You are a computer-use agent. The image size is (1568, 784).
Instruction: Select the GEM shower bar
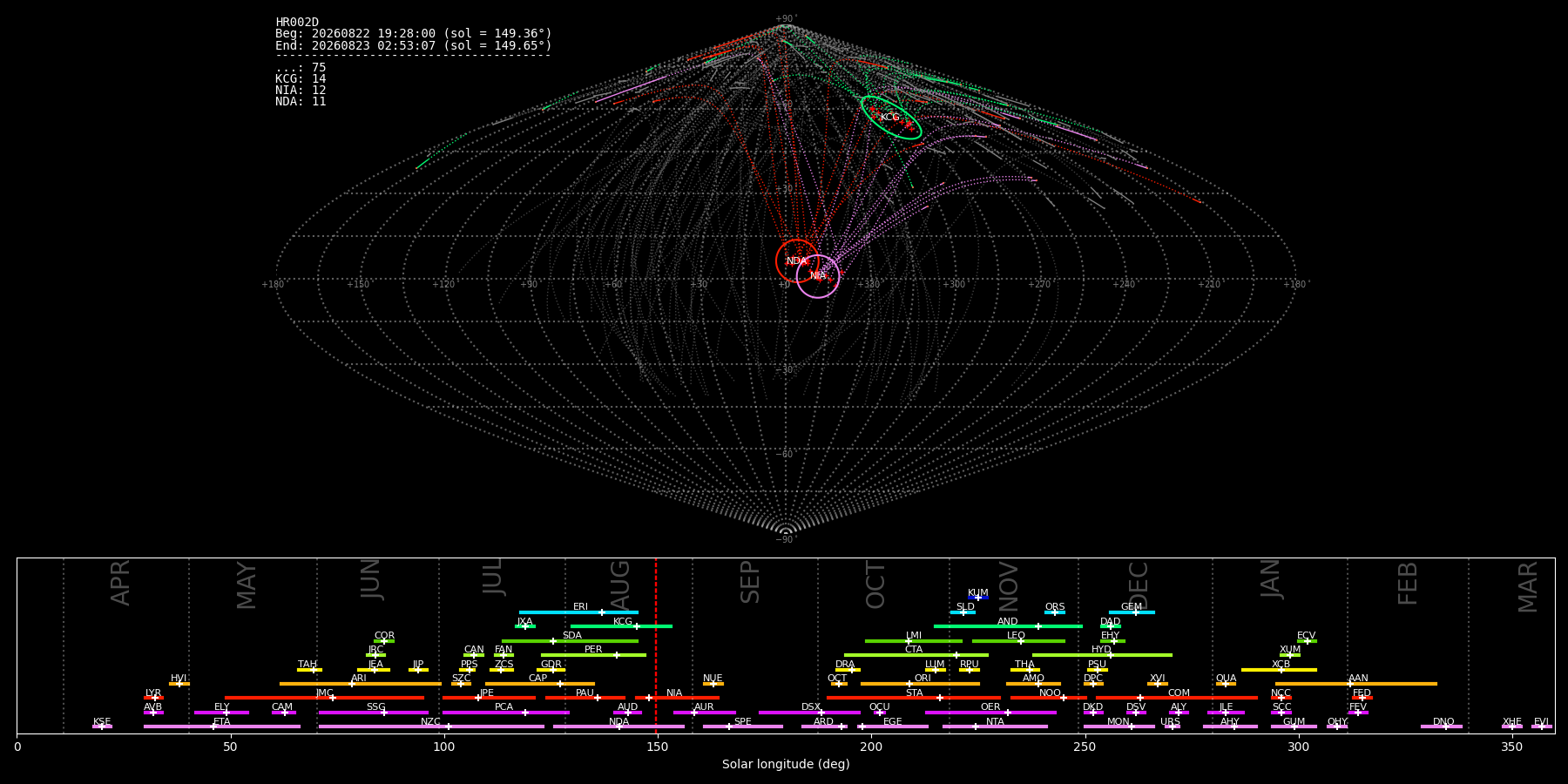click(x=1132, y=612)
